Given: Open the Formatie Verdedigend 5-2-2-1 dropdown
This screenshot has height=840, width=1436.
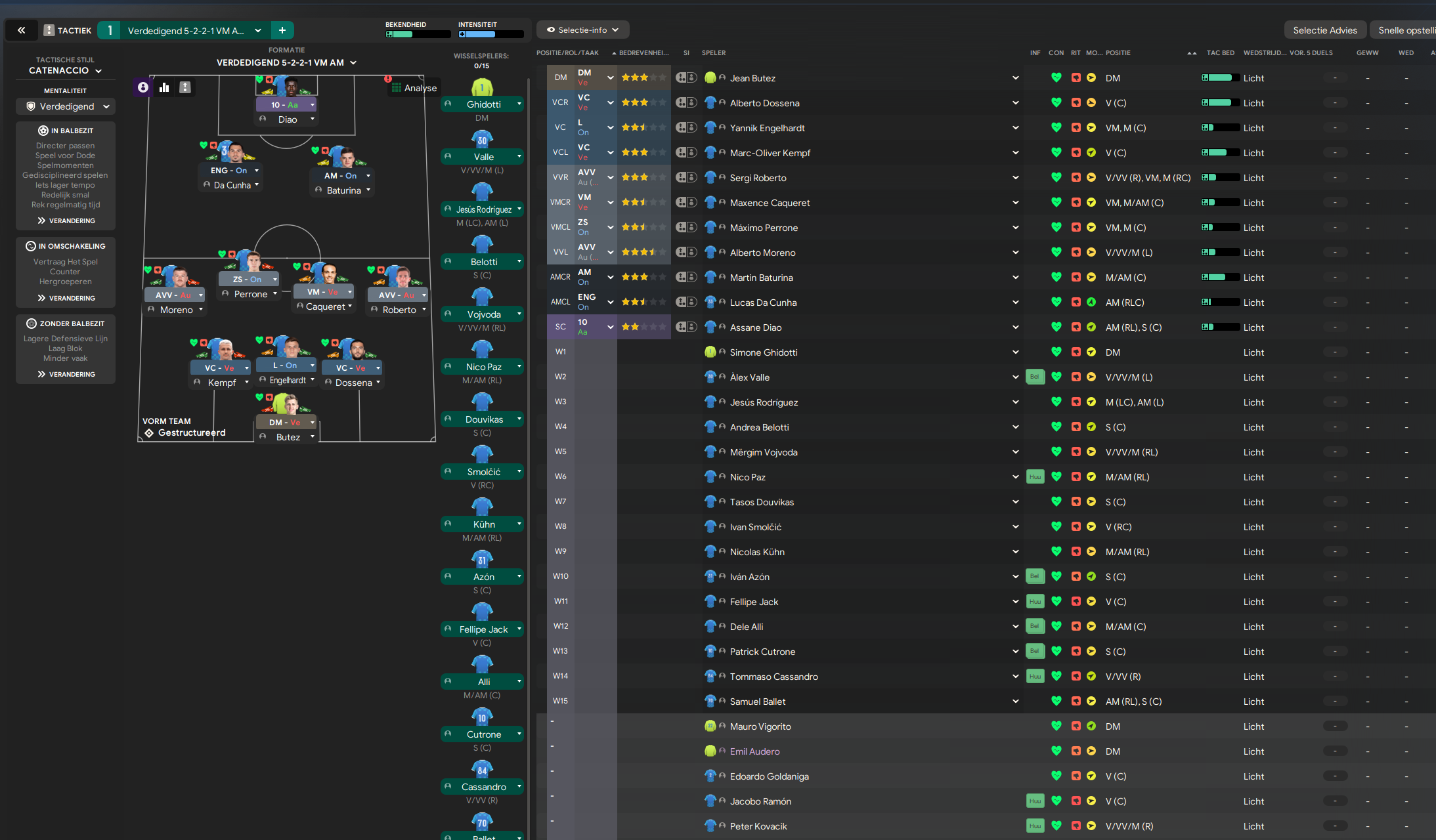Looking at the screenshot, I should point(286,62).
